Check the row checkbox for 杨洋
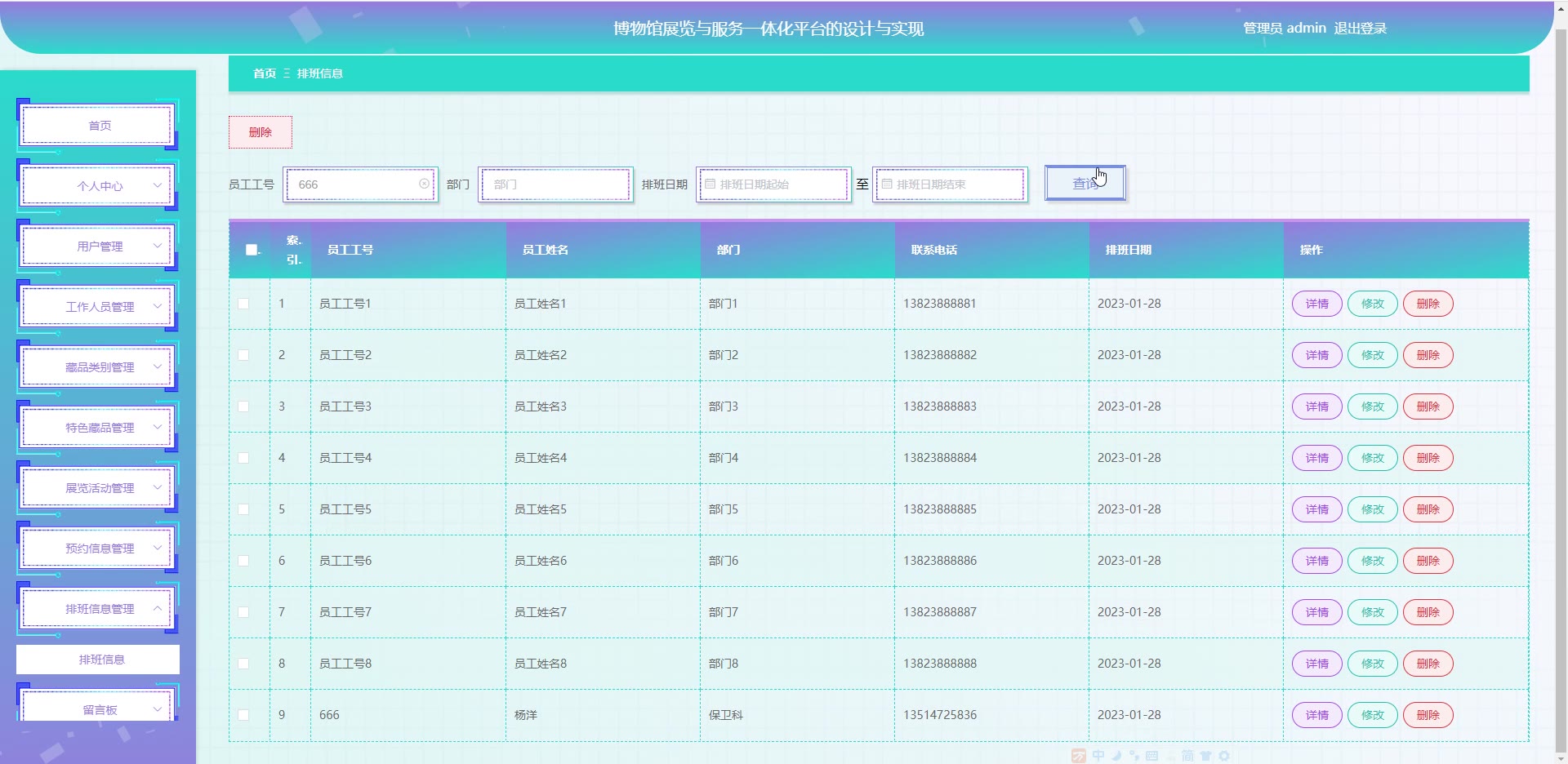The width and height of the screenshot is (1568, 764). 243,715
